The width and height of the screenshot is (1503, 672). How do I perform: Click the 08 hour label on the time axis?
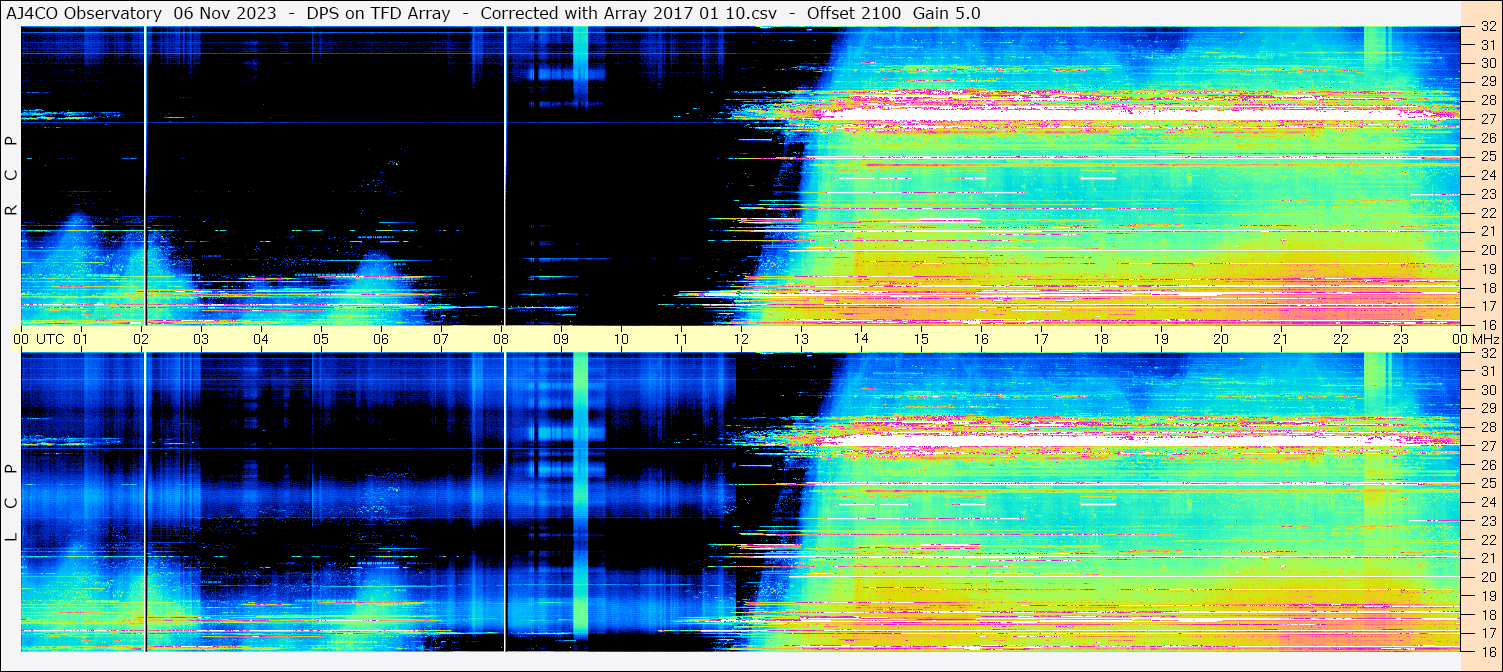pyautogui.click(x=501, y=339)
